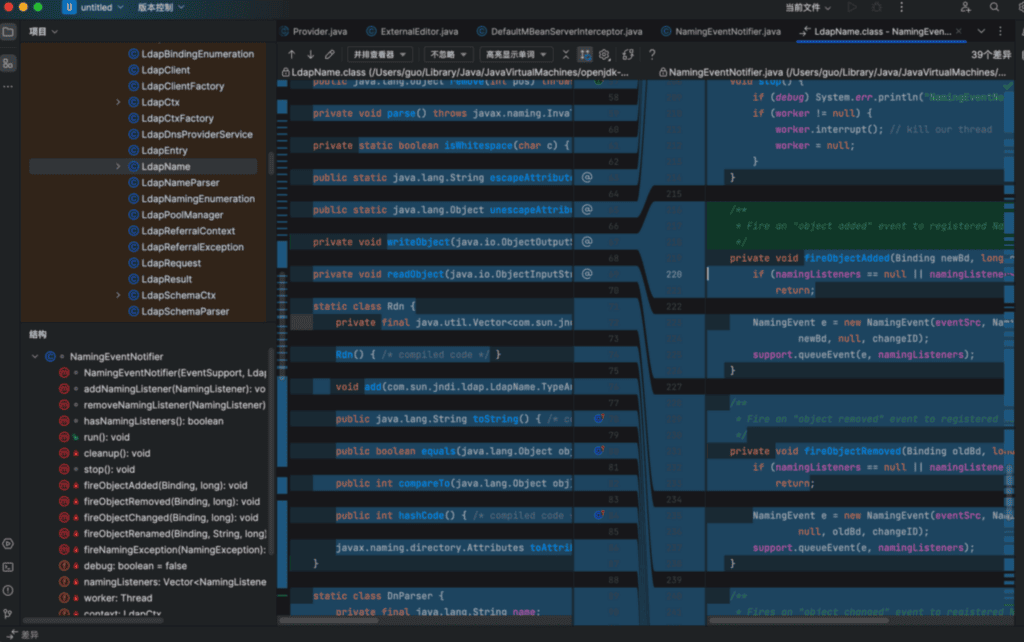Viewport: 1024px width, 642px height.
Task: Switch to the Provider.java tab
Action: (317, 32)
